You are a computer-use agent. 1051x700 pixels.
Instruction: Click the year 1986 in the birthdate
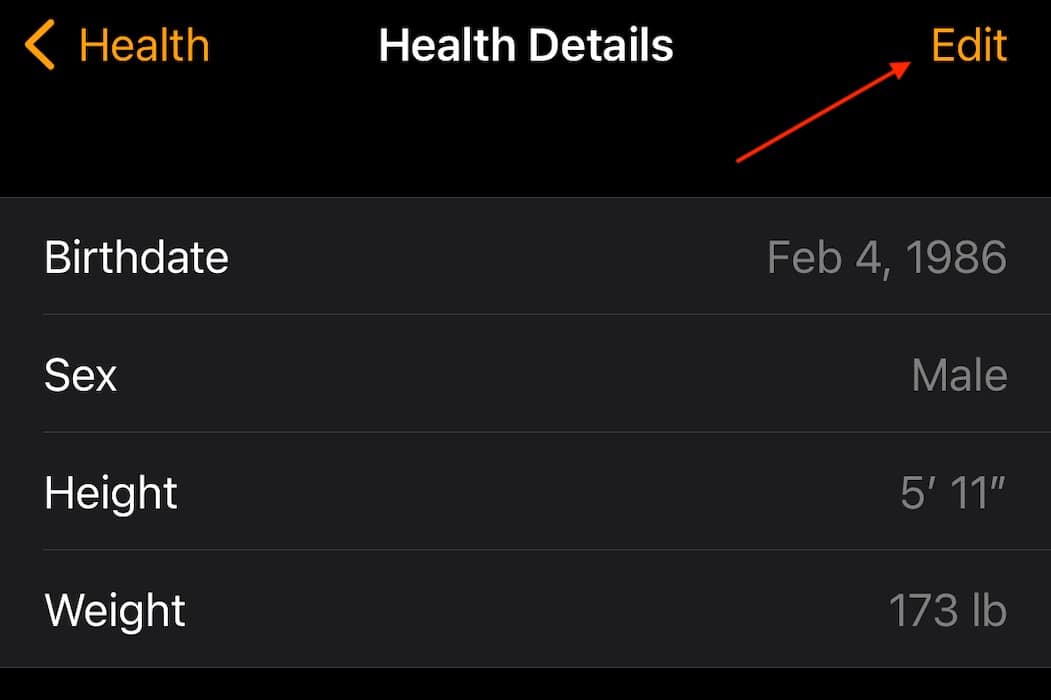coord(956,258)
